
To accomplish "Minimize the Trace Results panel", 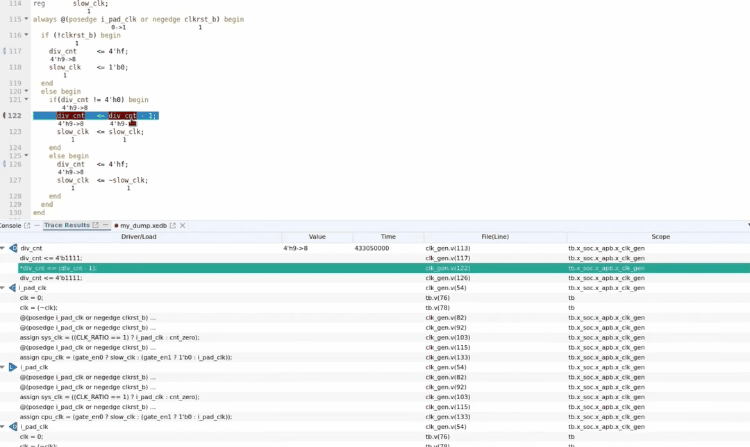I will pos(105,226).
